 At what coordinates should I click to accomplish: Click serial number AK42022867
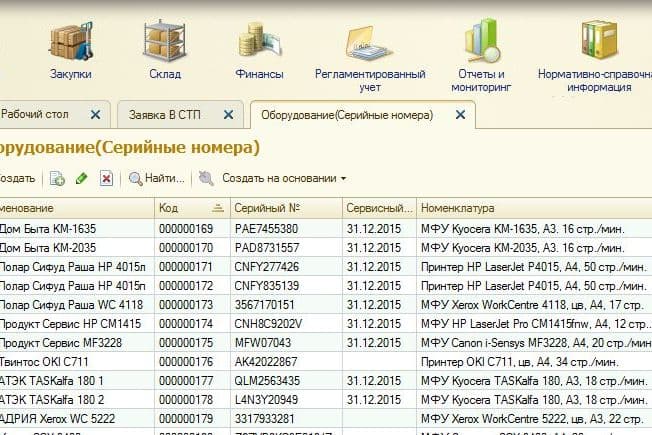(x=266, y=362)
